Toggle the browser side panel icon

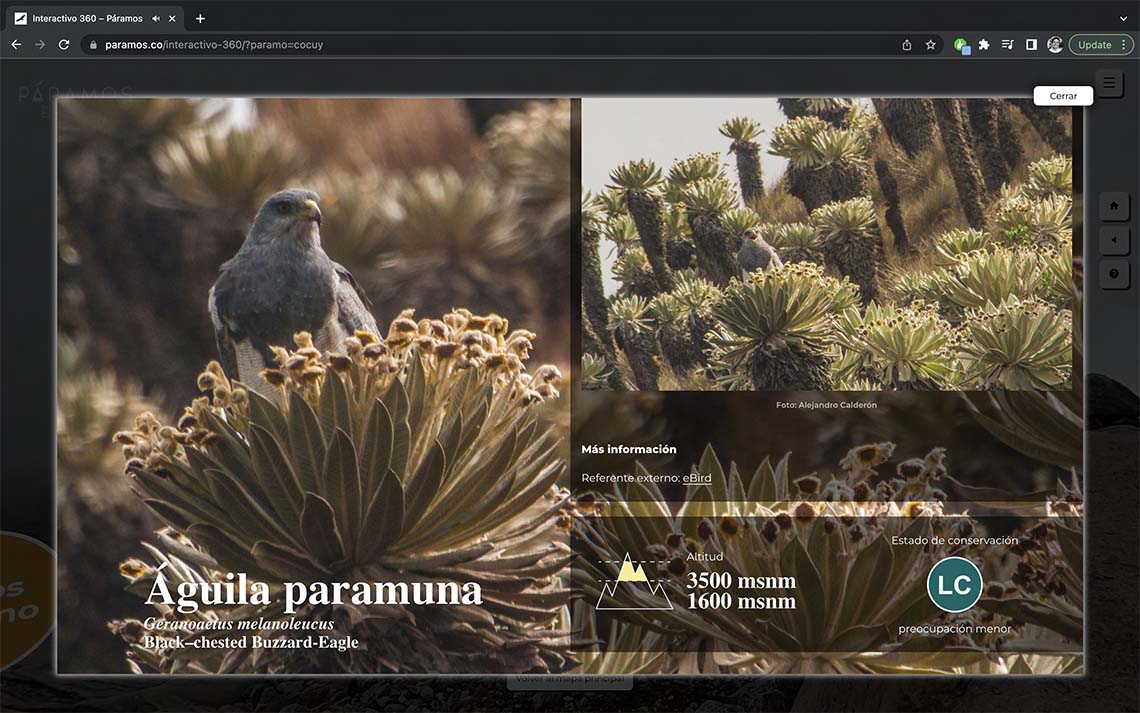1031,45
